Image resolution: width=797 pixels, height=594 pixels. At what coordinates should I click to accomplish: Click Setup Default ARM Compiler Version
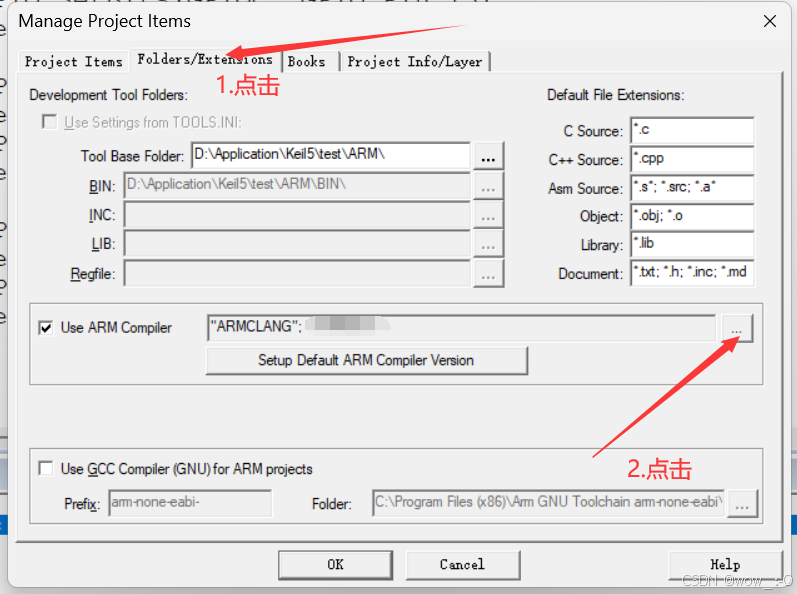click(366, 360)
